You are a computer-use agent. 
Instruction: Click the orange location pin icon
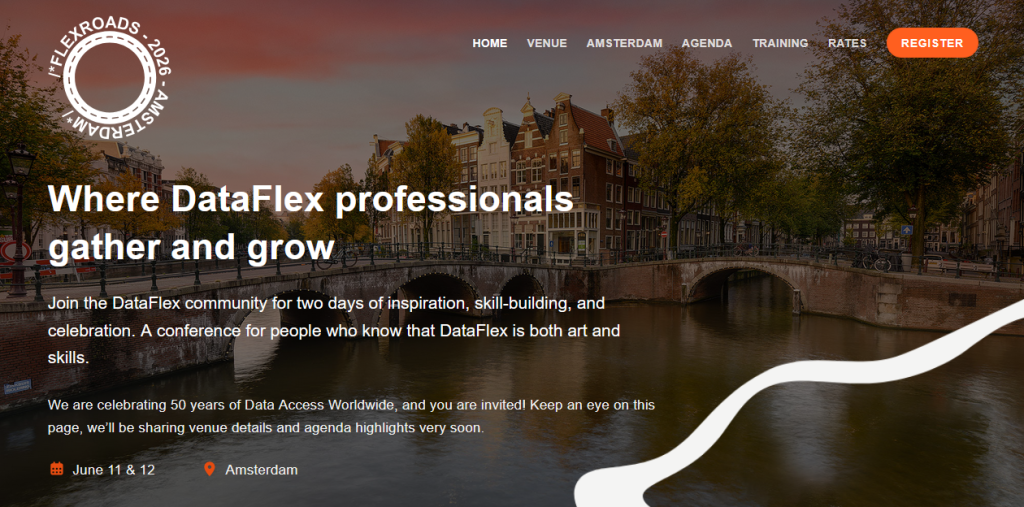(x=209, y=468)
